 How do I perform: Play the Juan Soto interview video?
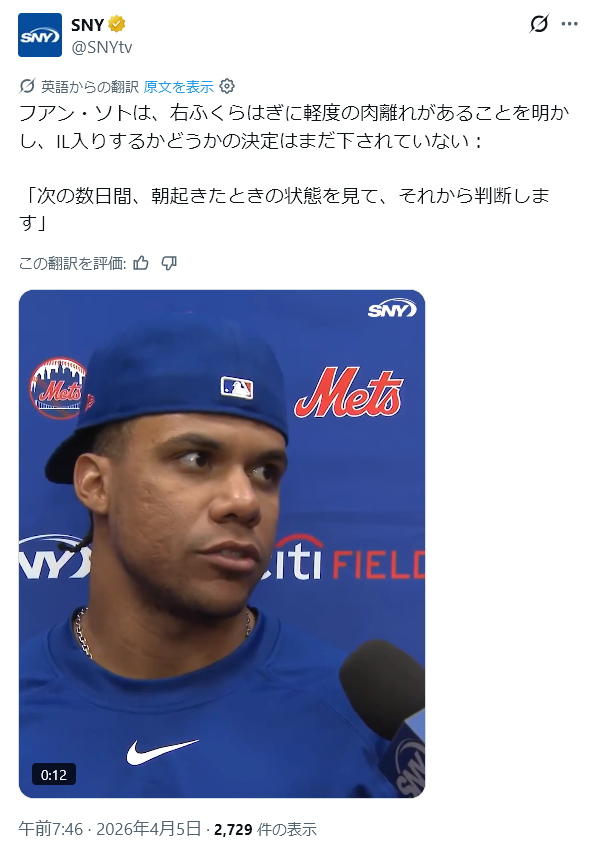tap(222, 543)
